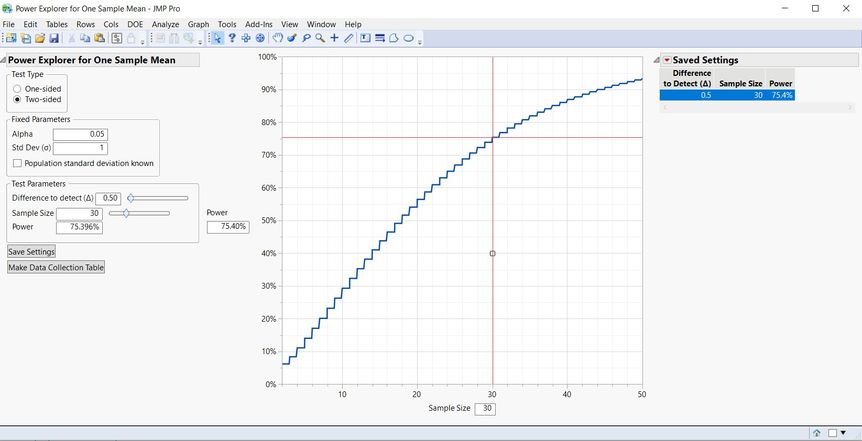Select the Scroller tool icon
The height and width of the screenshot is (441, 862).
pyautogui.click(x=260, y=38)
